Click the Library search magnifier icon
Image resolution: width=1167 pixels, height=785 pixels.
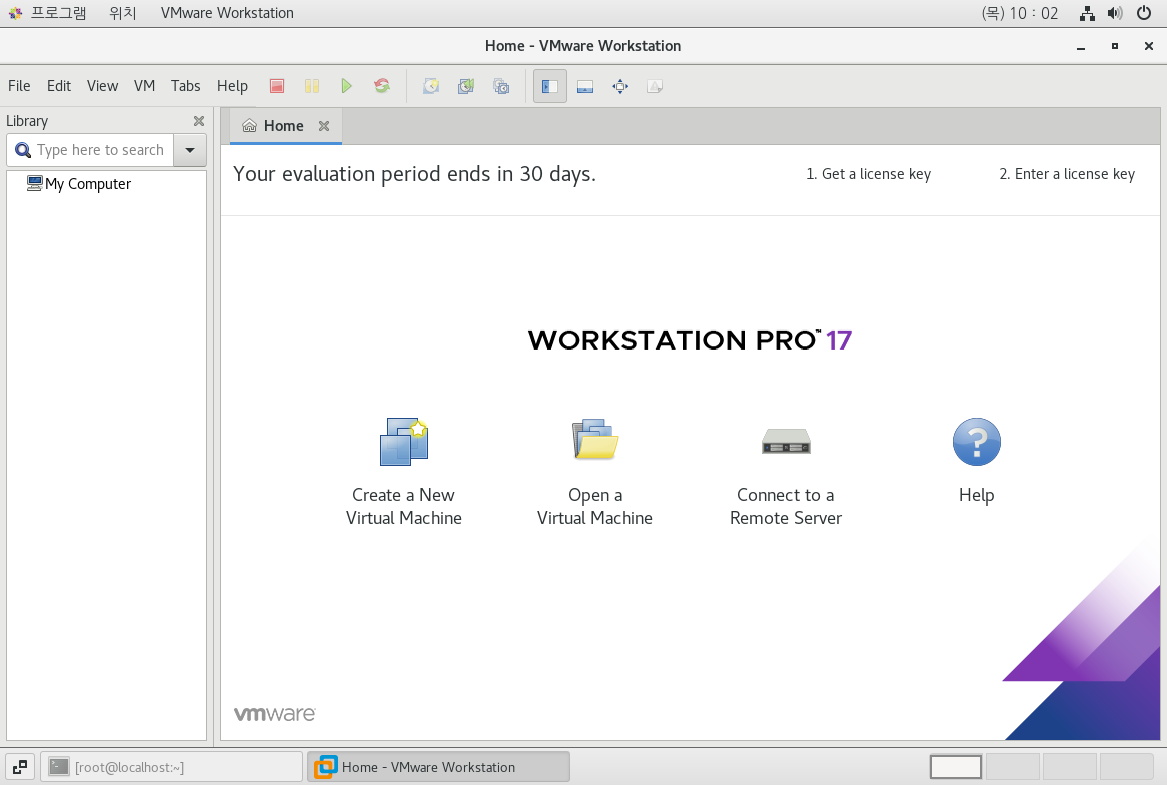pyautogui.click(x=23, y=150)
